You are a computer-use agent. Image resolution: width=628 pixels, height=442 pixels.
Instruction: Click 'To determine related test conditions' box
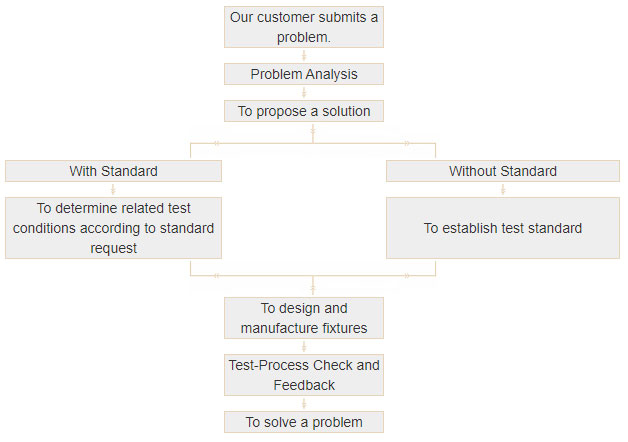point(113,228)
